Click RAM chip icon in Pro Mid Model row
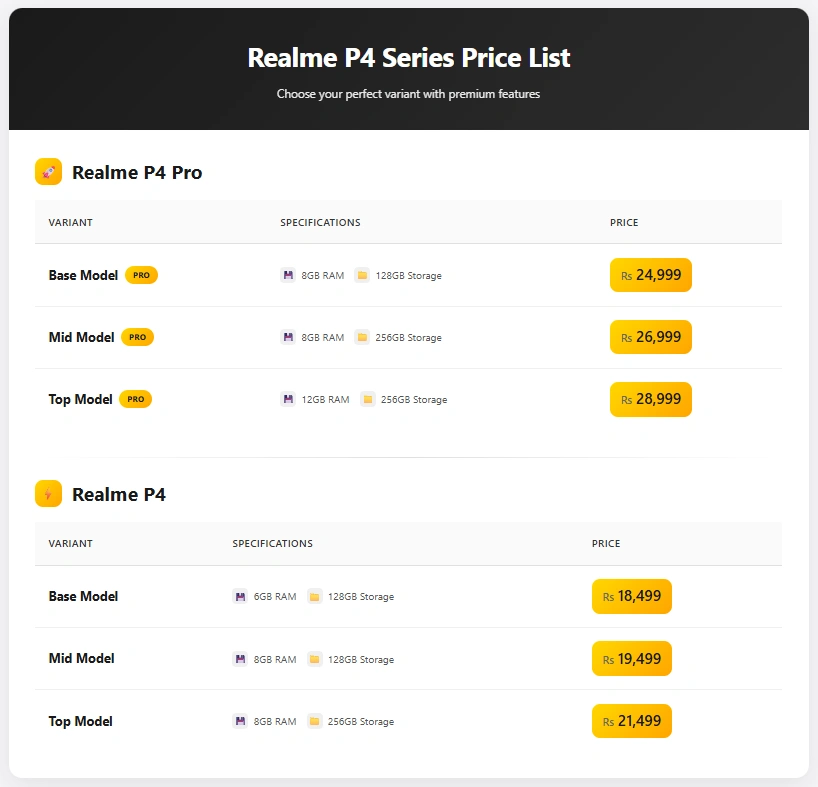Image resolution: width=818 pixels, height=787 pixels. [x=288, y=337]
